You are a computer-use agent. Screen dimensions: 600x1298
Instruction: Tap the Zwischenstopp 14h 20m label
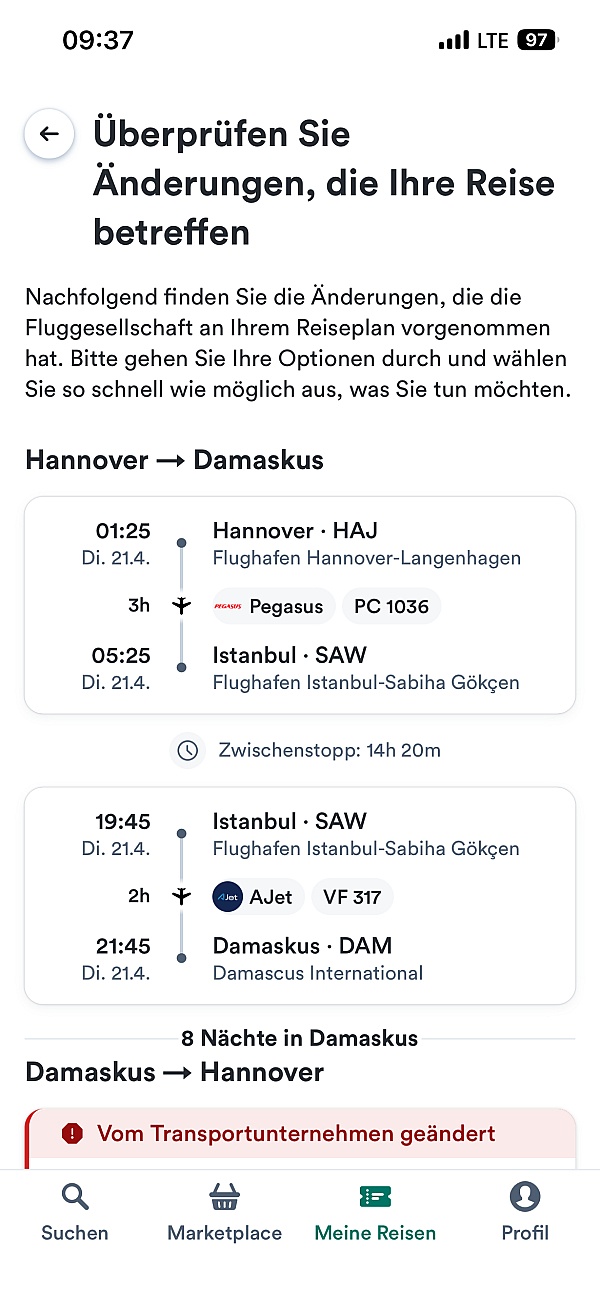point(329,750)
